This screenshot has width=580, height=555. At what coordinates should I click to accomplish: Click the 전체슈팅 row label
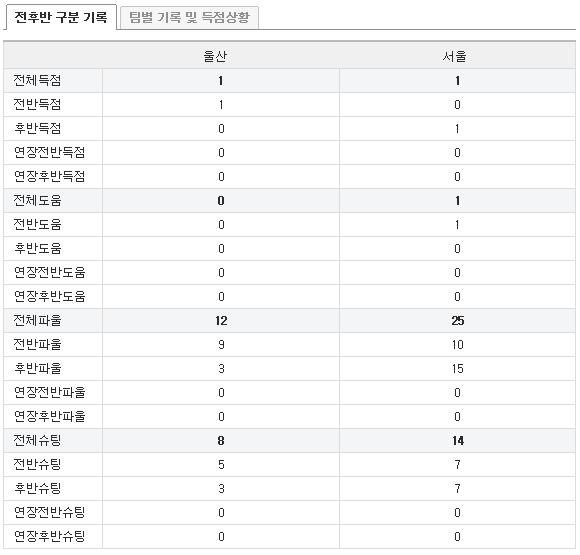(37, 441)
